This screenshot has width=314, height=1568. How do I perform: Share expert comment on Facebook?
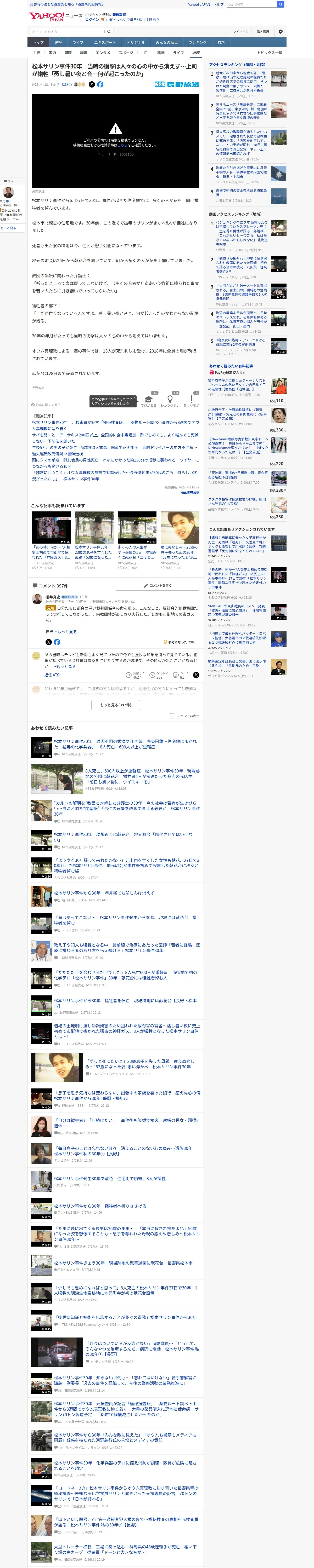tap(57, 642)
